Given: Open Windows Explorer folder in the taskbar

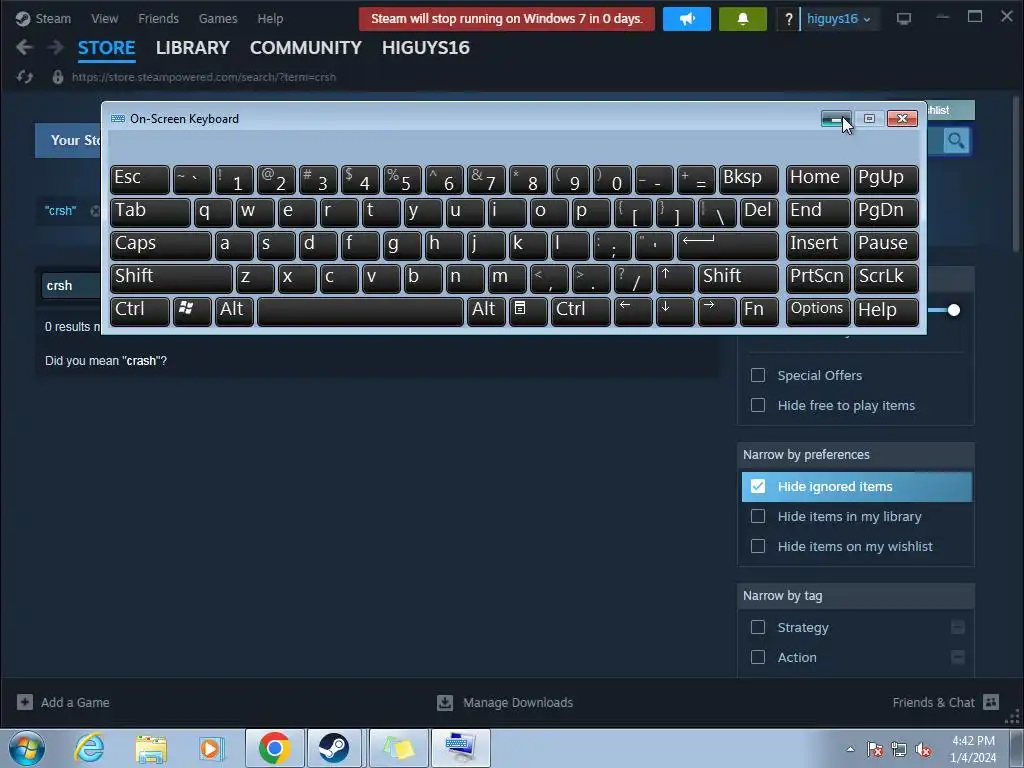Looking at the screenshot, I should pyautogui.click(x=151, y=749).
